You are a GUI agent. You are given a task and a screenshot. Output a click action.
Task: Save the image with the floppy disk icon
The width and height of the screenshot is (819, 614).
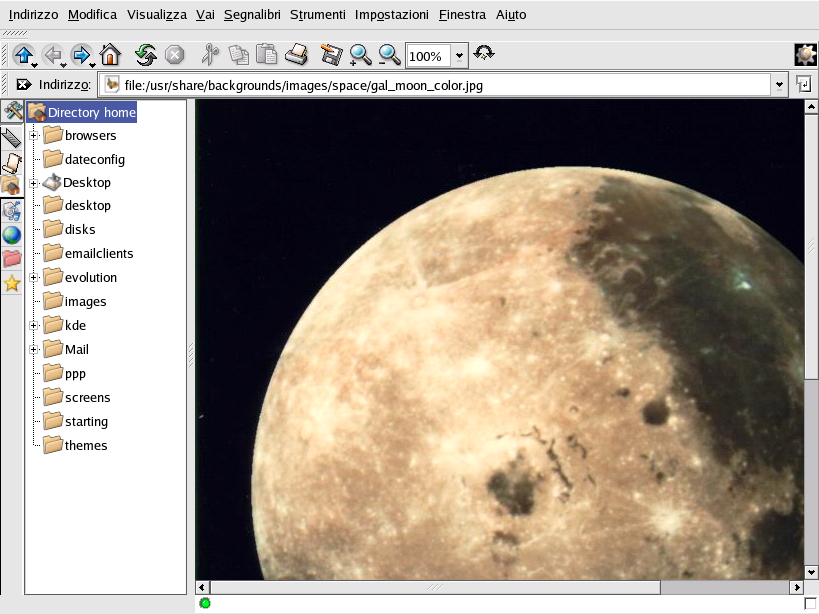coord(331,54)
